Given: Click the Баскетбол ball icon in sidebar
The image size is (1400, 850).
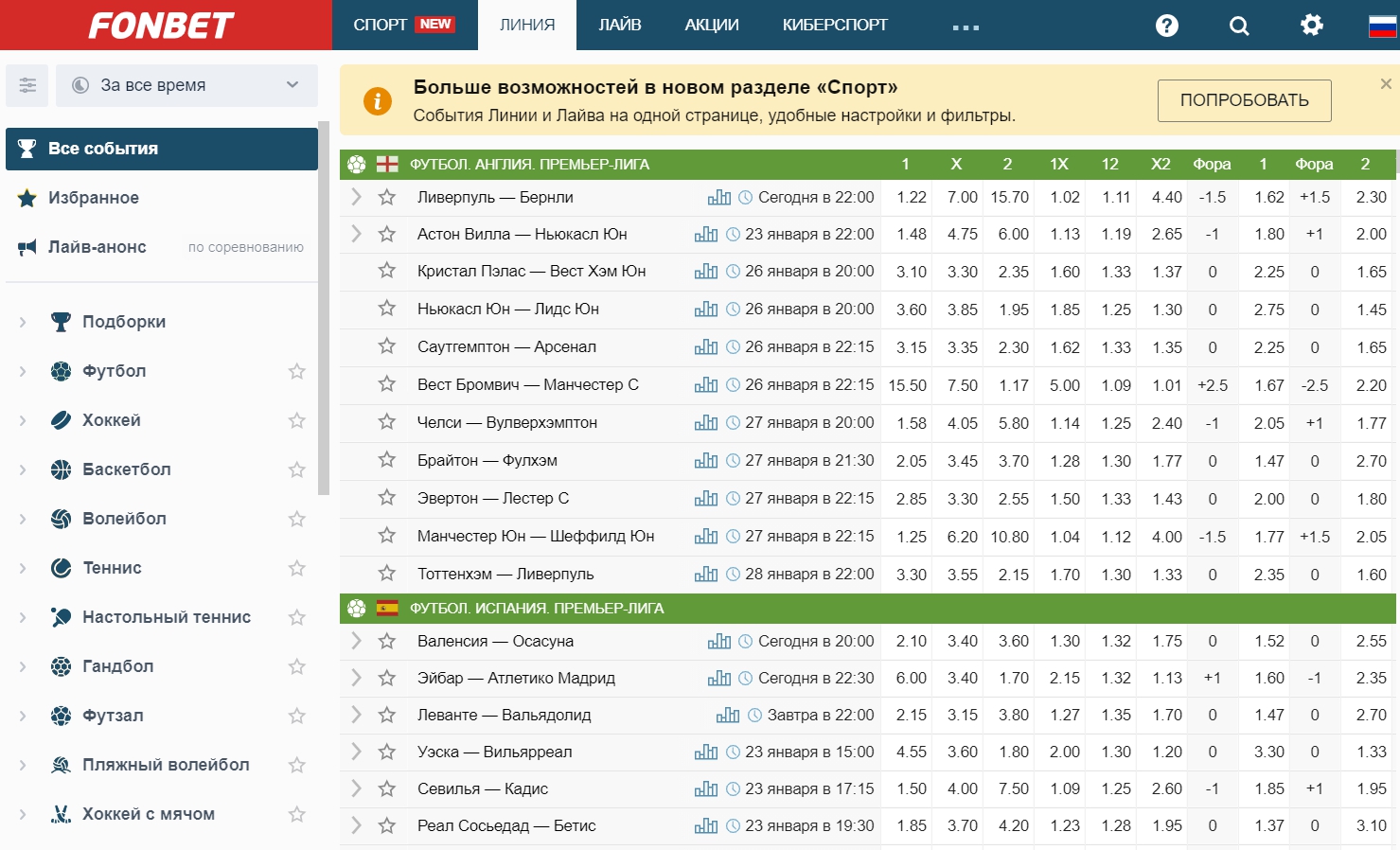Looking at the screenshot, I should (x=62, y=469).
